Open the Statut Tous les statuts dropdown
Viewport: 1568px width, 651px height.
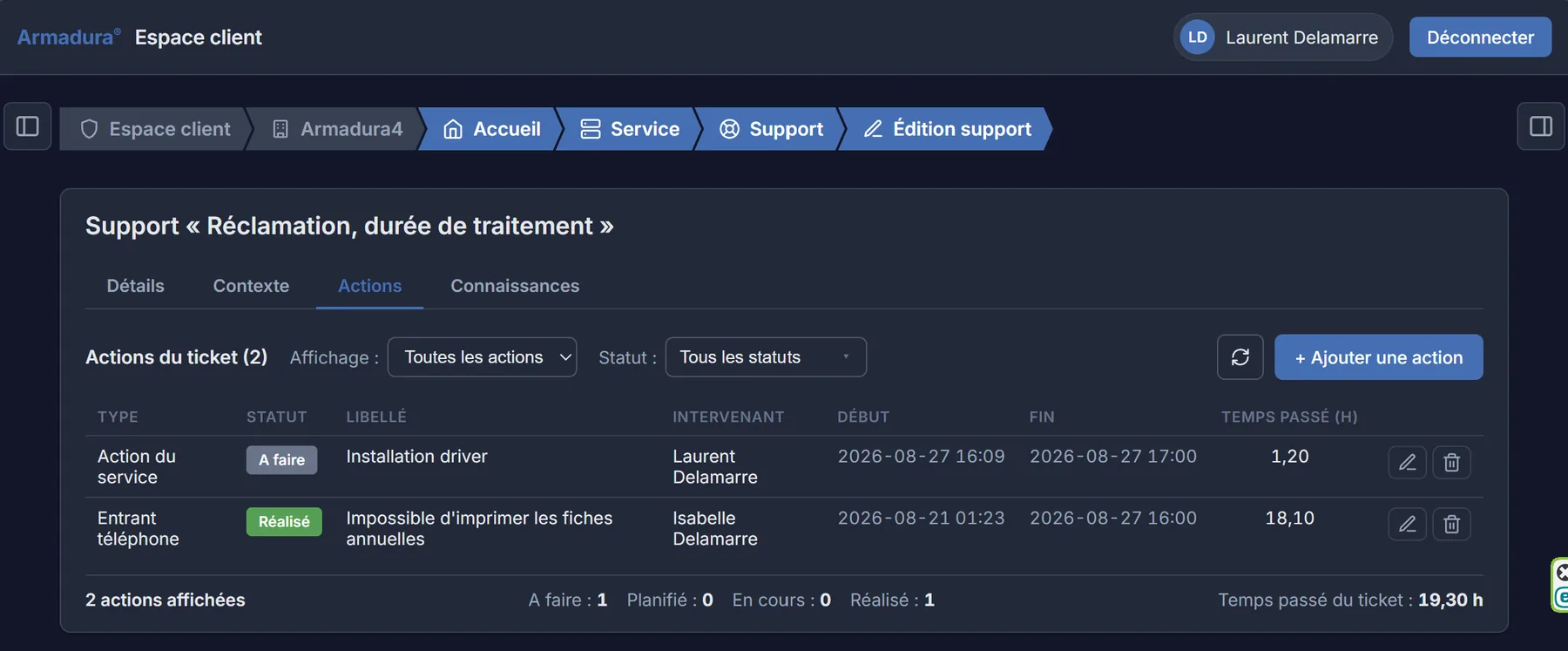(x=766, y=357)
